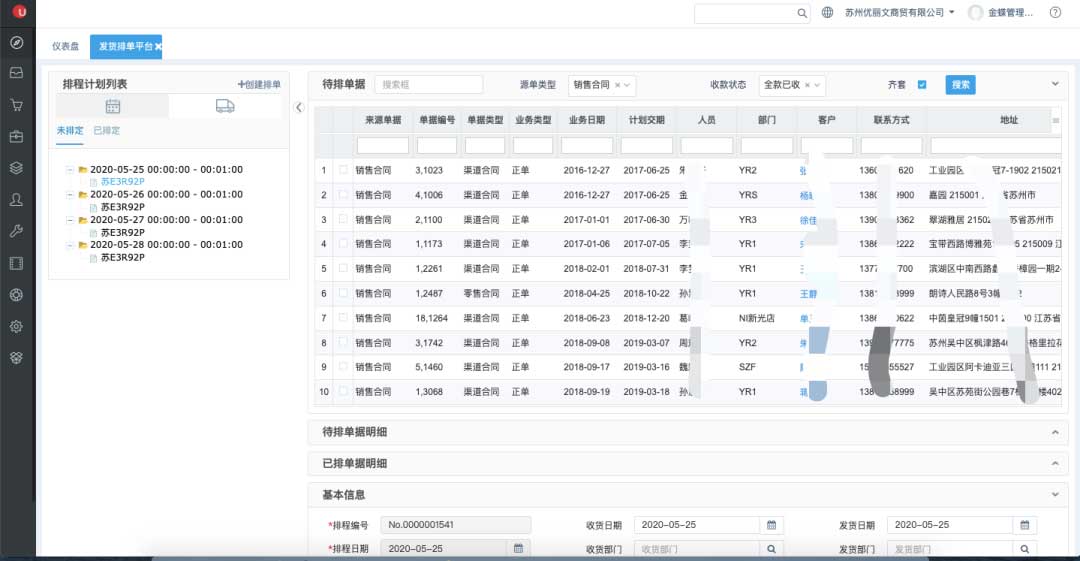Open the gear settings sidebar icon
Image resolution: width=1080 pixels, height=561 pixels.
pos(17,326)
